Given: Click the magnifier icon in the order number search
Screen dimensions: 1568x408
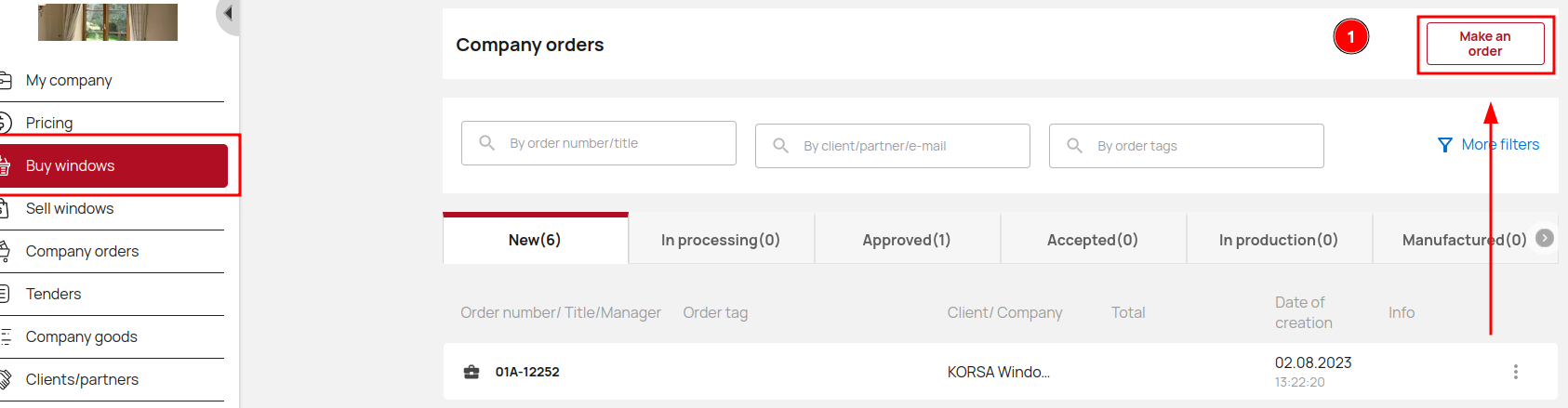Looking at the screenshot, I should coord(486,143).
